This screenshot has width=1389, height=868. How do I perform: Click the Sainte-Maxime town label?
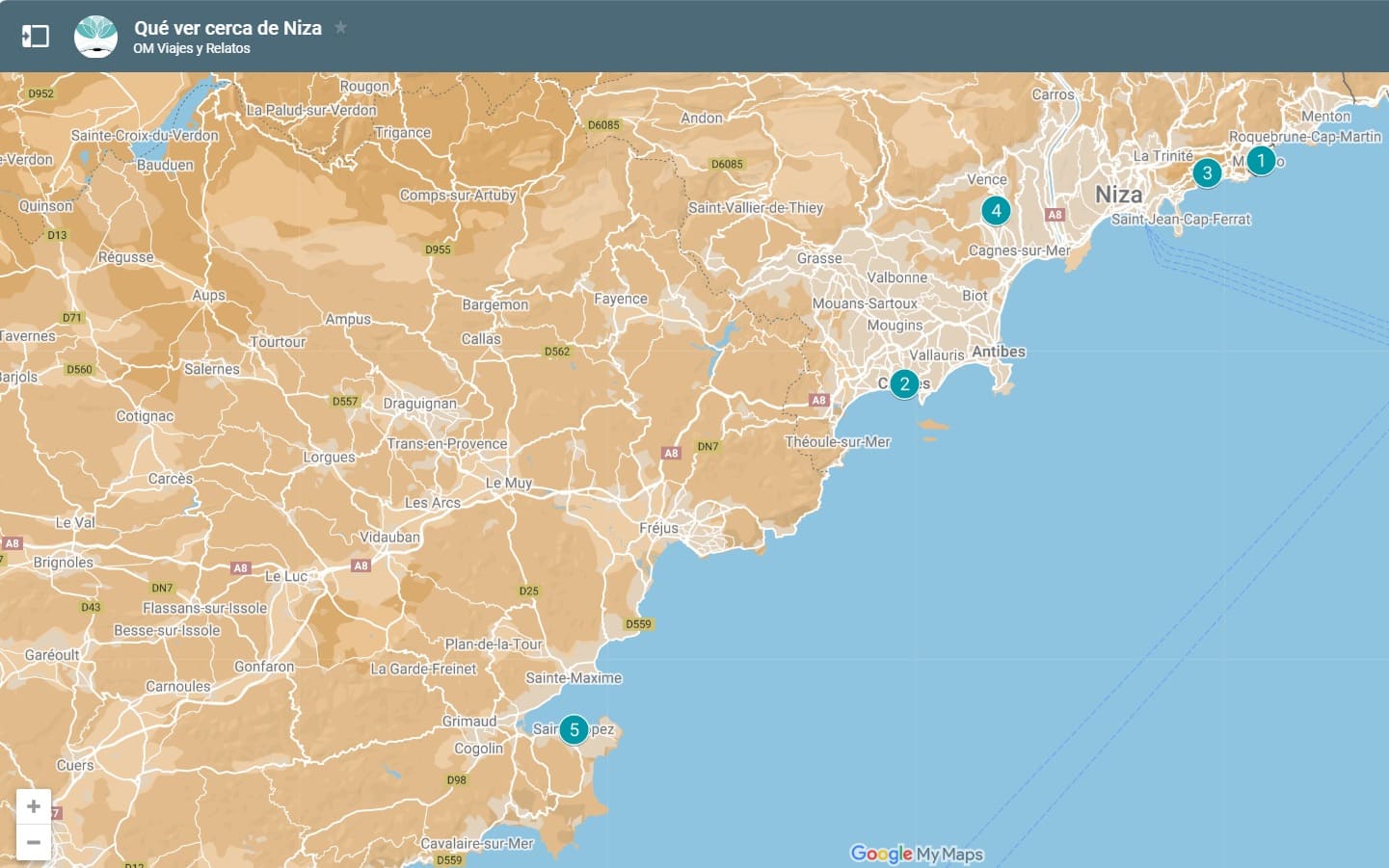574,678
